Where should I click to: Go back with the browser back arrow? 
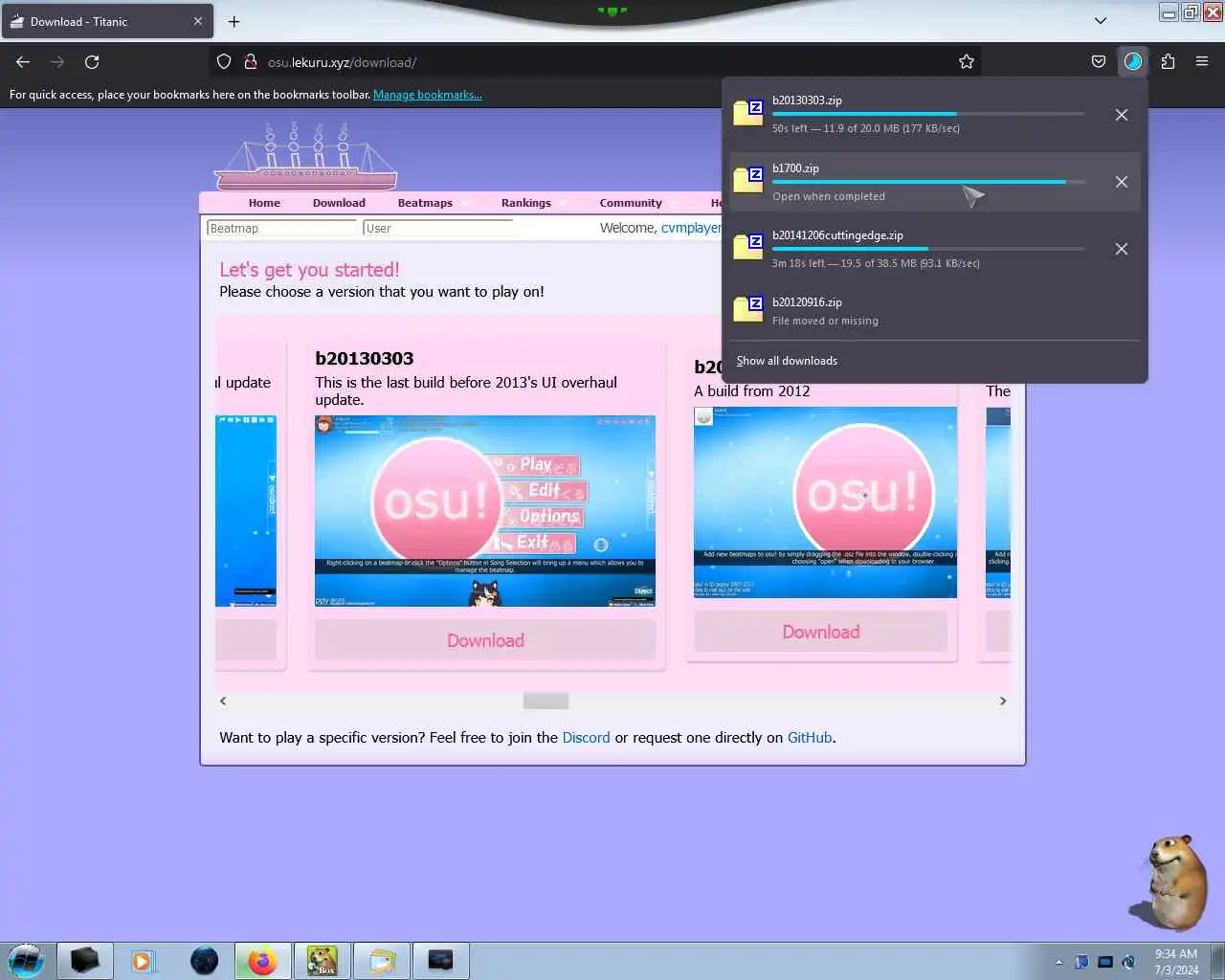[x=23, y=62]
